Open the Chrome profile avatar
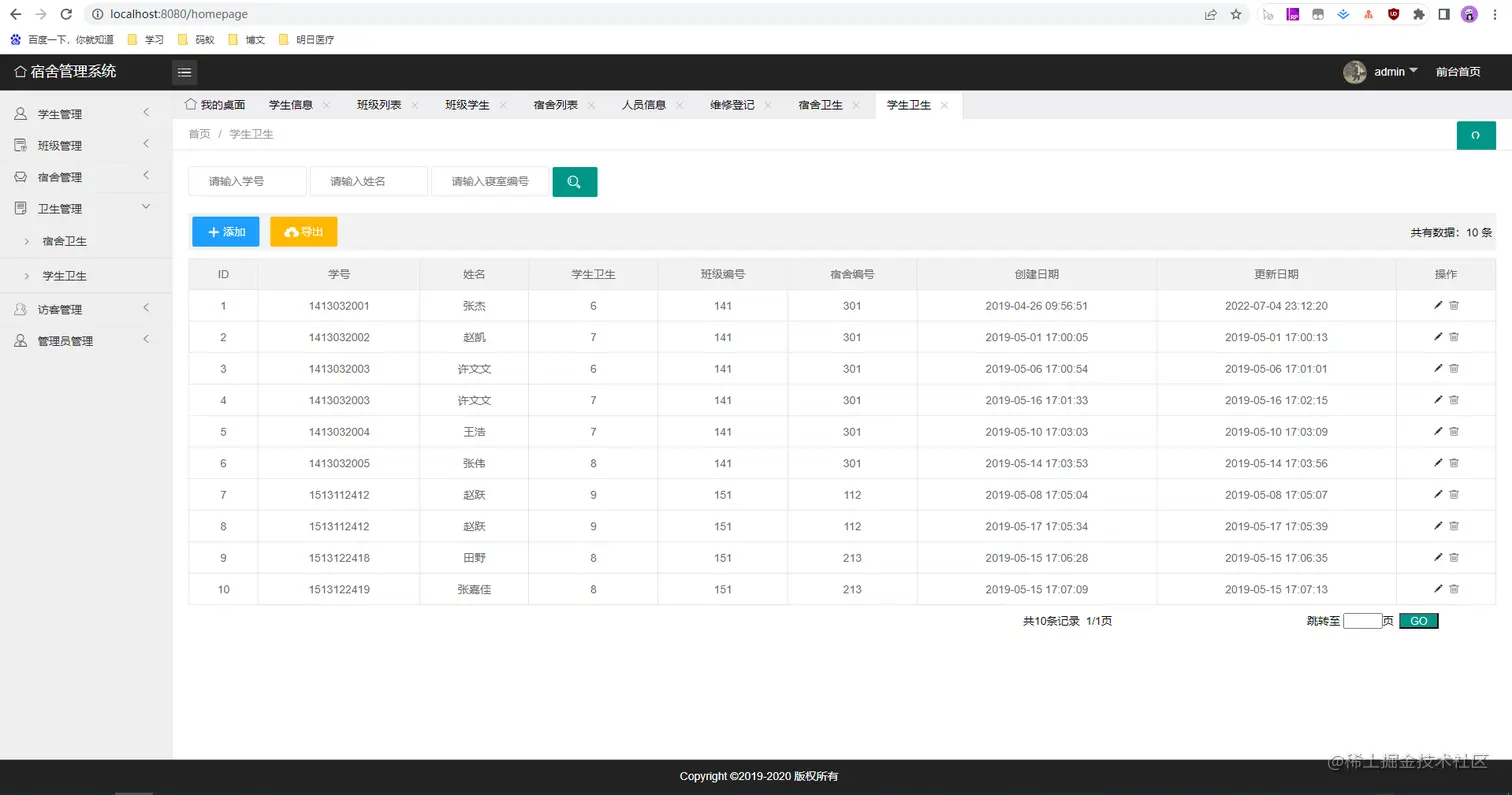 [1469, 14]
